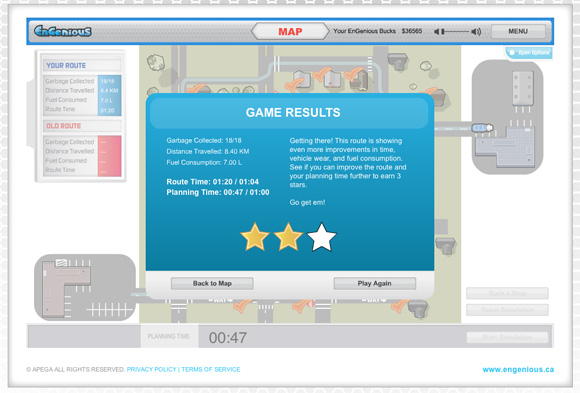The image size is (580, 393).
Task: Expand the OLD ROUTE panel header
Action: pos(82,126)
